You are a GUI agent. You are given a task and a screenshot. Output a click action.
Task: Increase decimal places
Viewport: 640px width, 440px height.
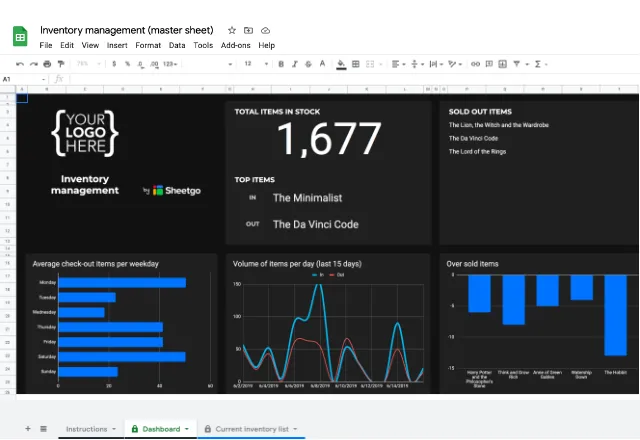pos(154,64)
